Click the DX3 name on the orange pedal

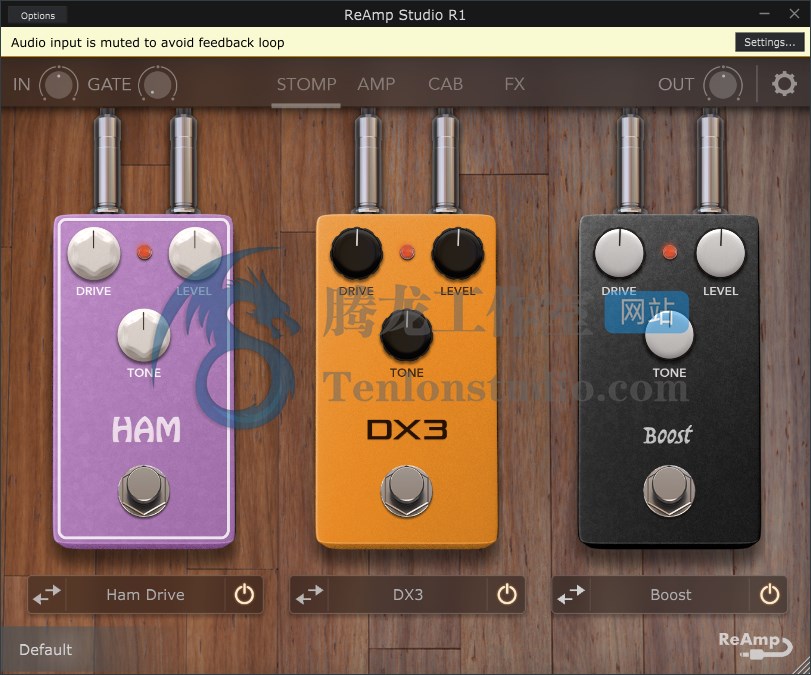(407, 430)
